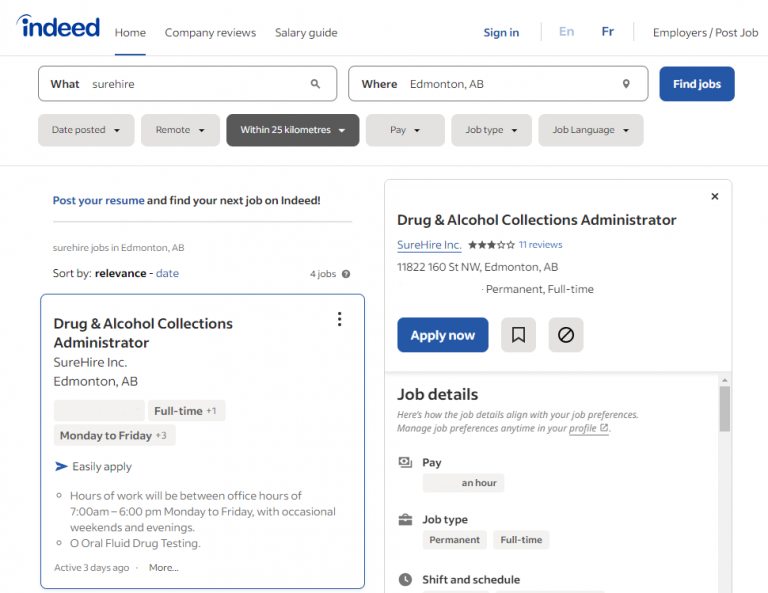
Task: Open the 11 reviews link
Action: pyautogui.click(x=540, y=245)
